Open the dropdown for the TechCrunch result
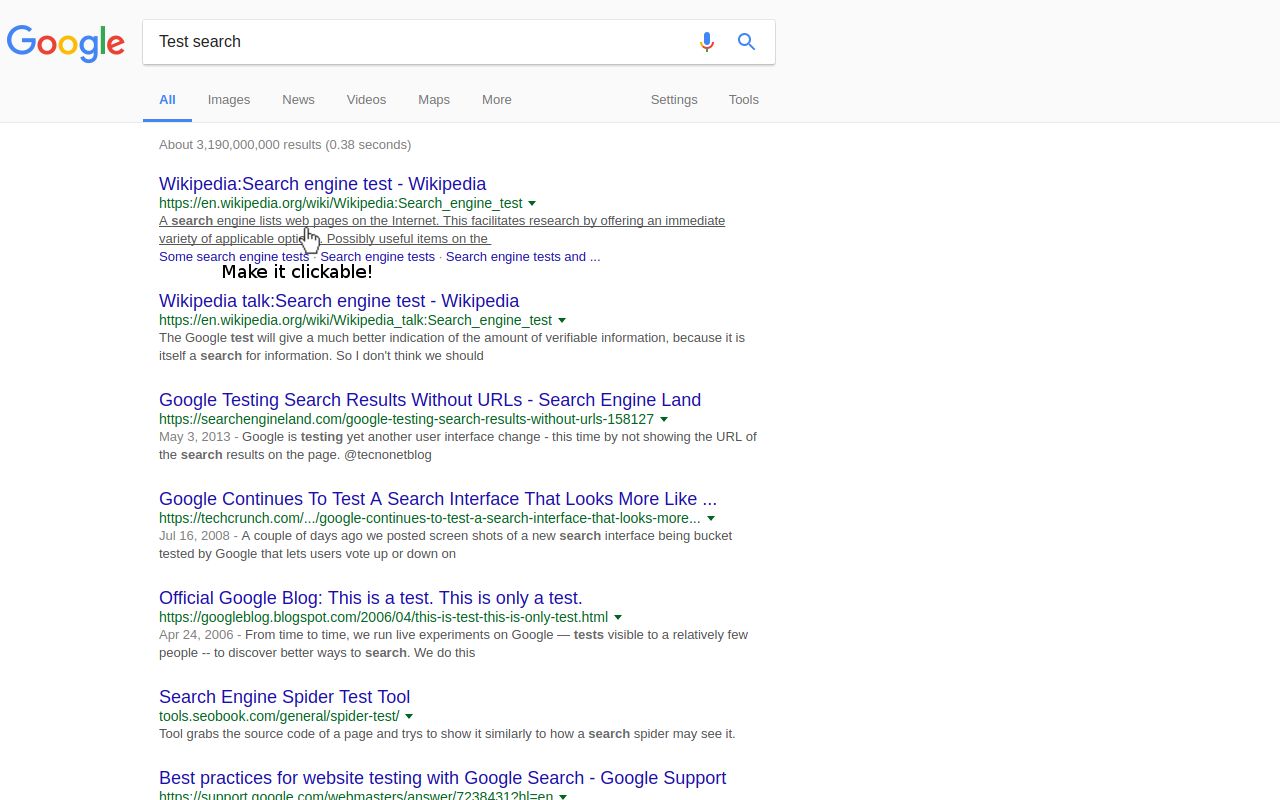1280x800 pixels. (x=710, y=518)
